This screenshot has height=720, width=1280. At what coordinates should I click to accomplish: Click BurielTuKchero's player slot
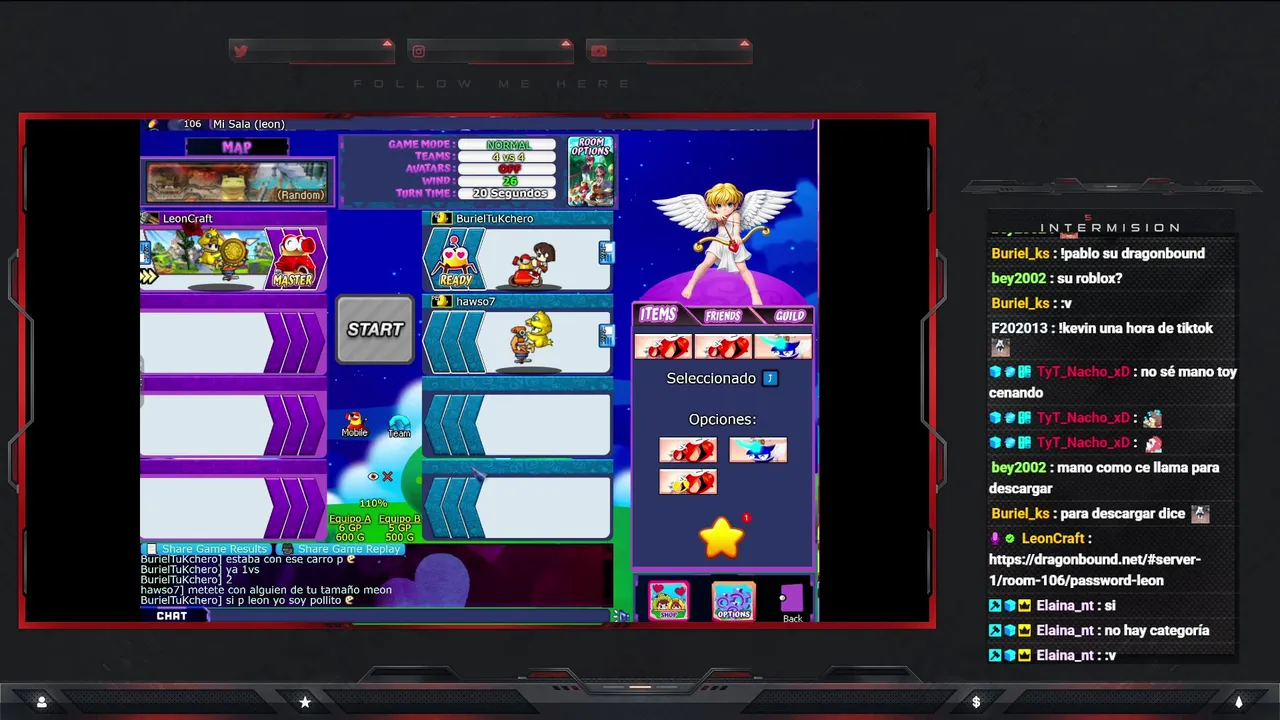(517, 251)
